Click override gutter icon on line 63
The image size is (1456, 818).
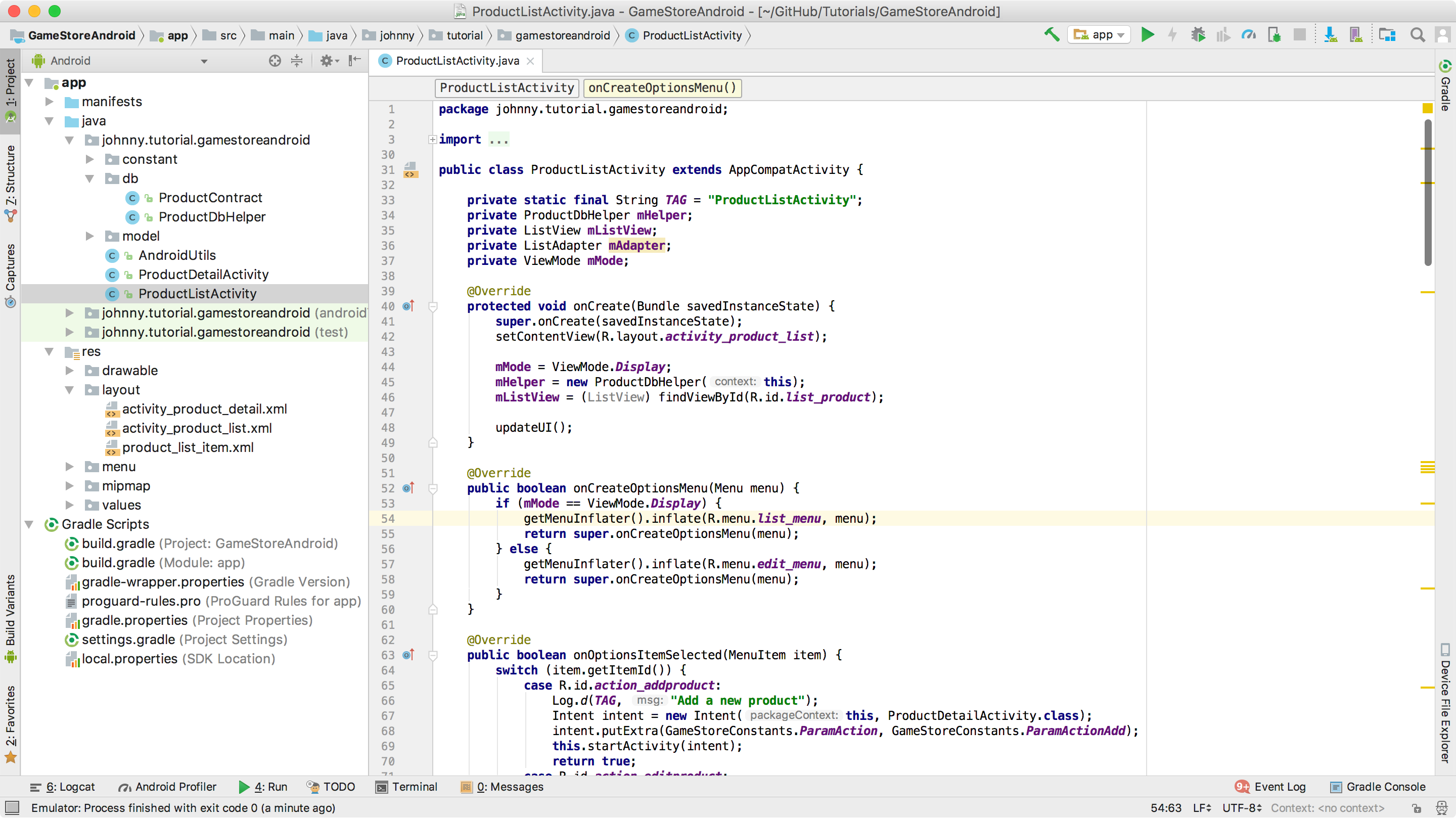coord(408,655)
